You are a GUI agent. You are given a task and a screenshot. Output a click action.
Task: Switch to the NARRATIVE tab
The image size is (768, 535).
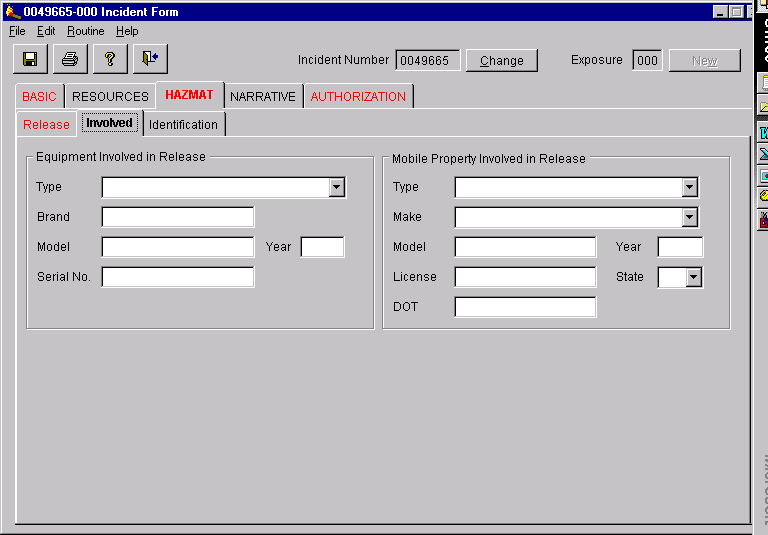[x=262, y=97]
